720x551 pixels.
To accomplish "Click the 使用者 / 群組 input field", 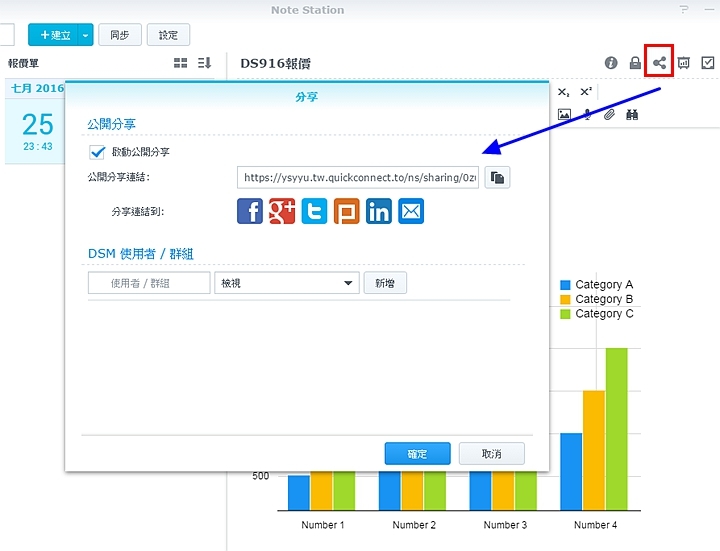I will pyautogui.click(x=149, y=283).
